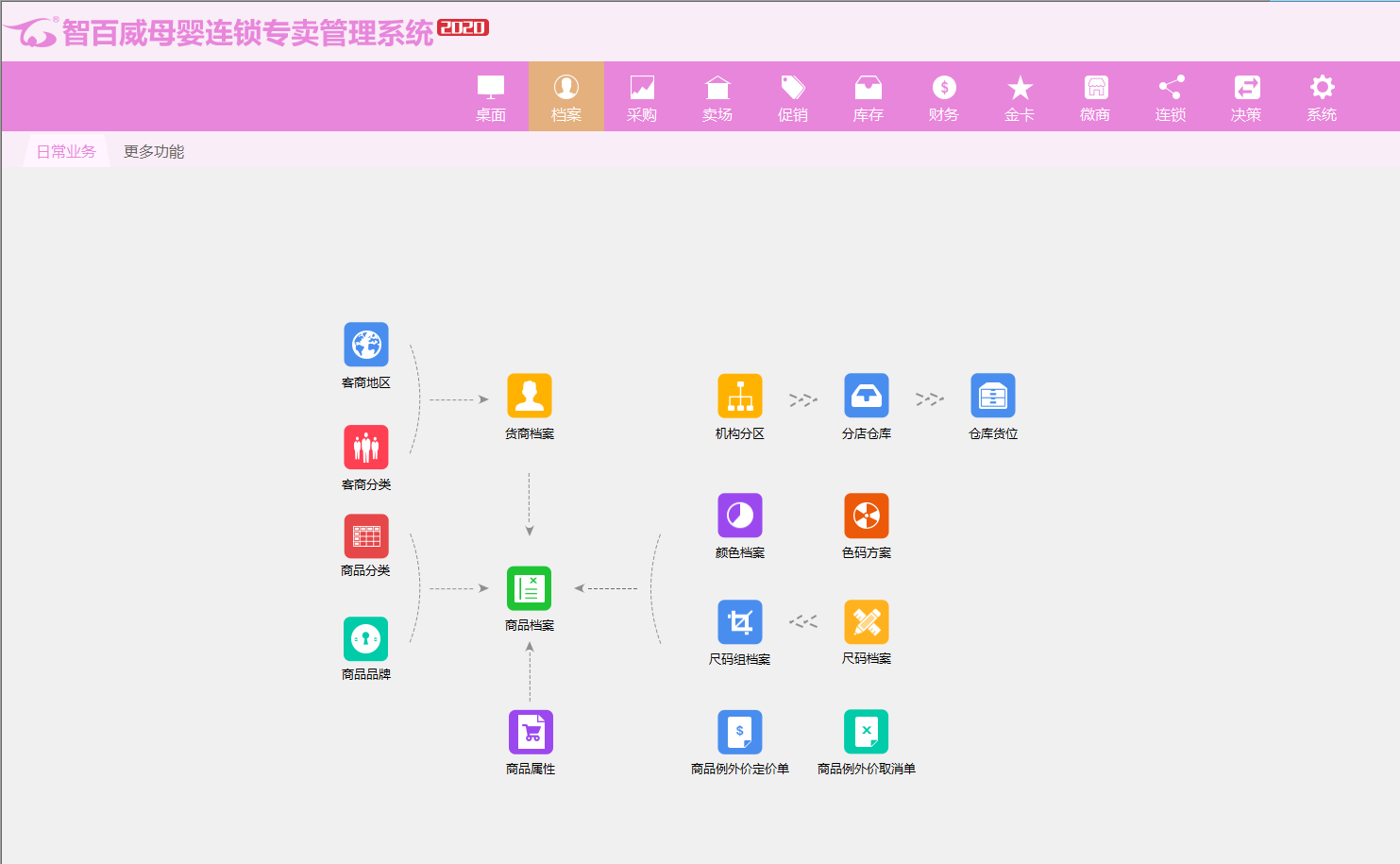Go to 采购 in top navigation
The image size is (1400, 864).
coord(642,97)
